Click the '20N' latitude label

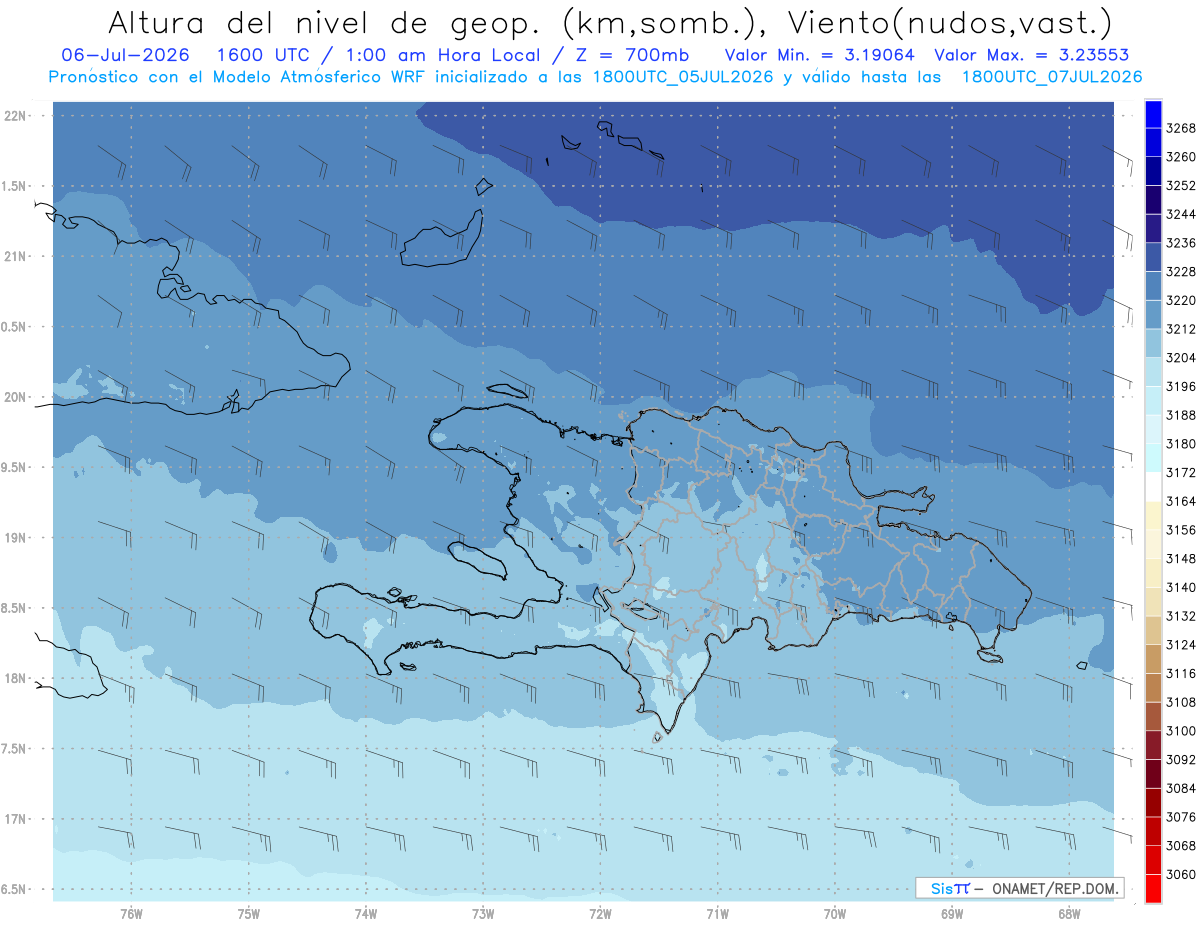pyautogui.click(x=16, y=397)
